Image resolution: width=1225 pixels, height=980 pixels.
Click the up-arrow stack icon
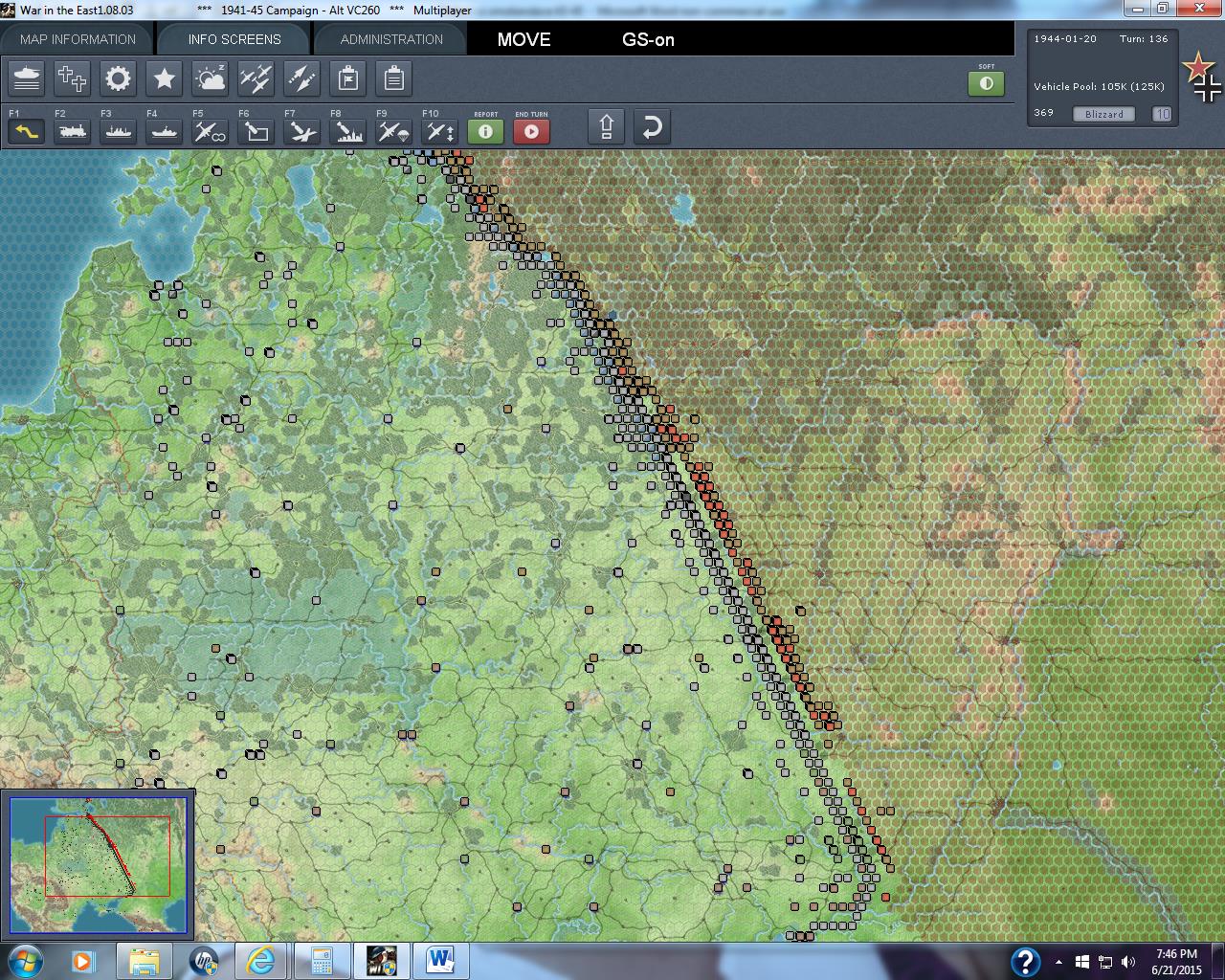[606, 126]
